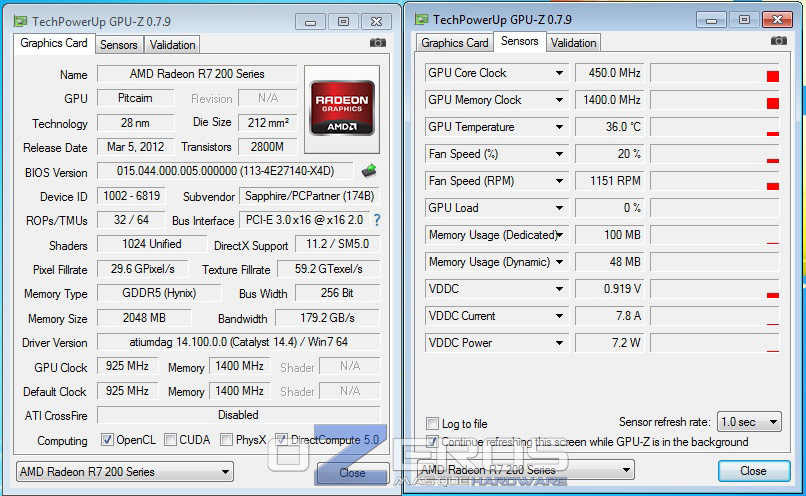Click the Shaders value 1024 Unified
This screenshot has width=806, height=496.
[152, 244]
